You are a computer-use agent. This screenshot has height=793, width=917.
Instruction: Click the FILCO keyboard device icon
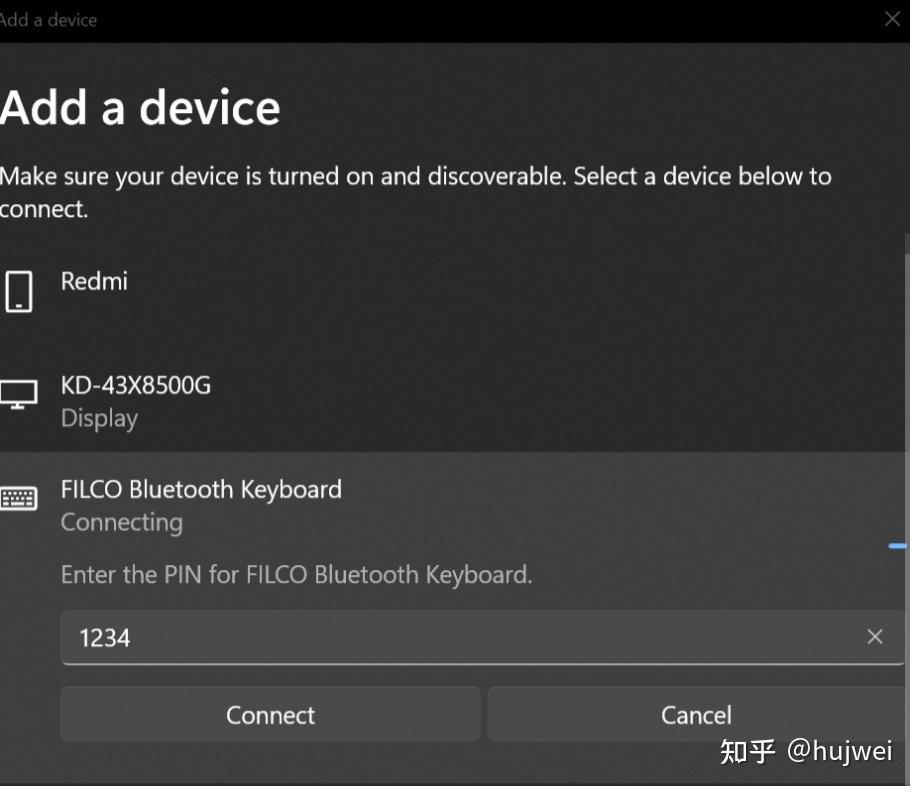[19, 498]
